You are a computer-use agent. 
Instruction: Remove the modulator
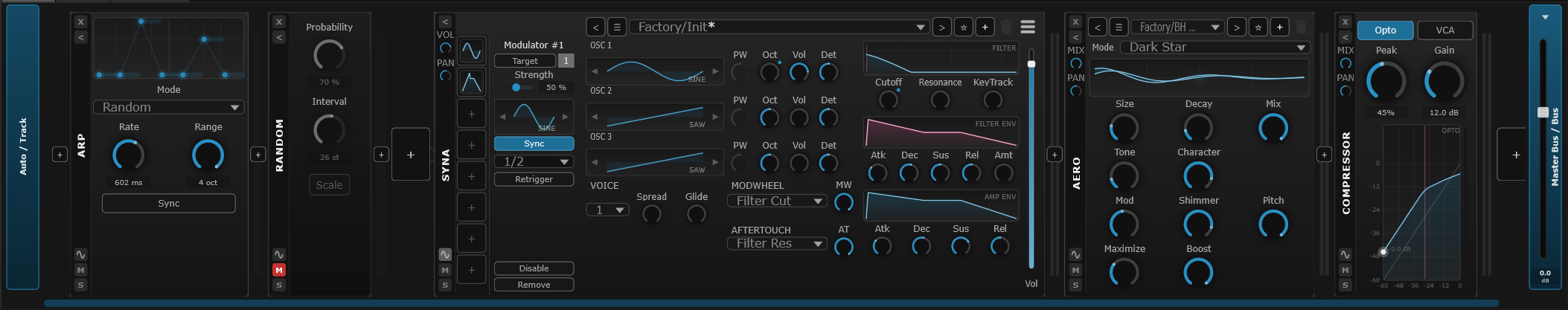coord(534,285)
